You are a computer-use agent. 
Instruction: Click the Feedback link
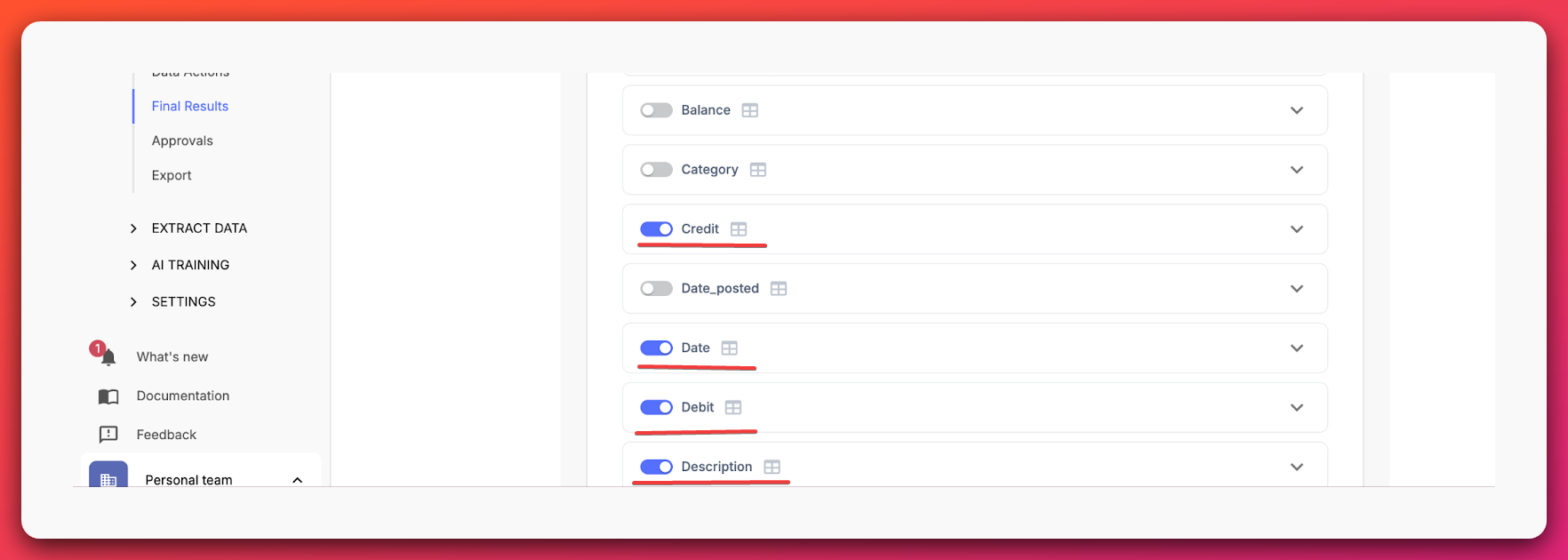point(166,434)
